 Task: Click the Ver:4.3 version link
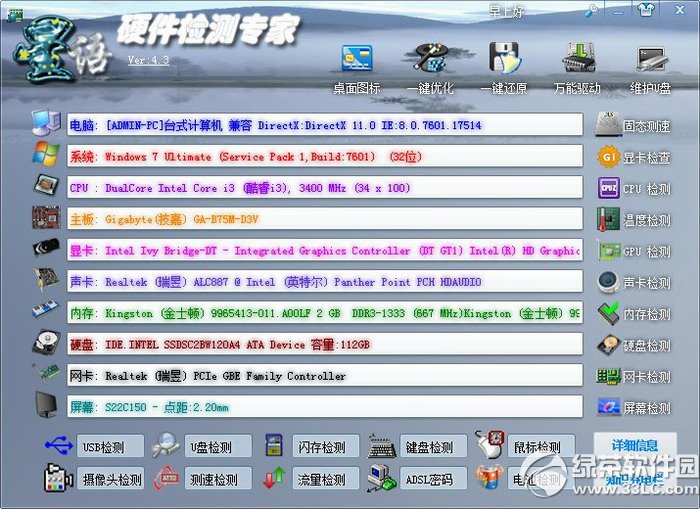(148, 60)
